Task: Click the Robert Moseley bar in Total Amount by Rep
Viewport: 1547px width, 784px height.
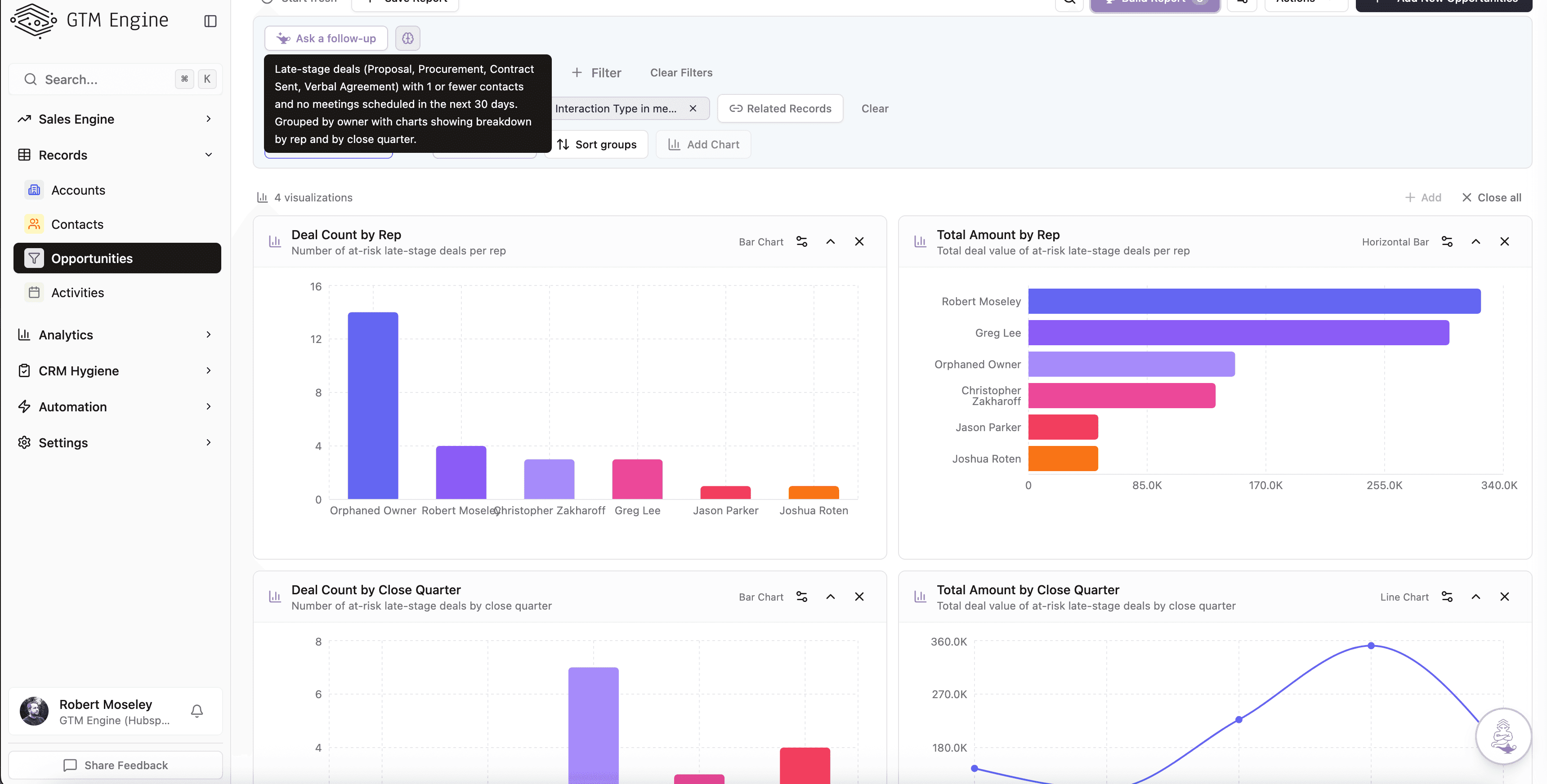Action: [x=1255, y=301]
